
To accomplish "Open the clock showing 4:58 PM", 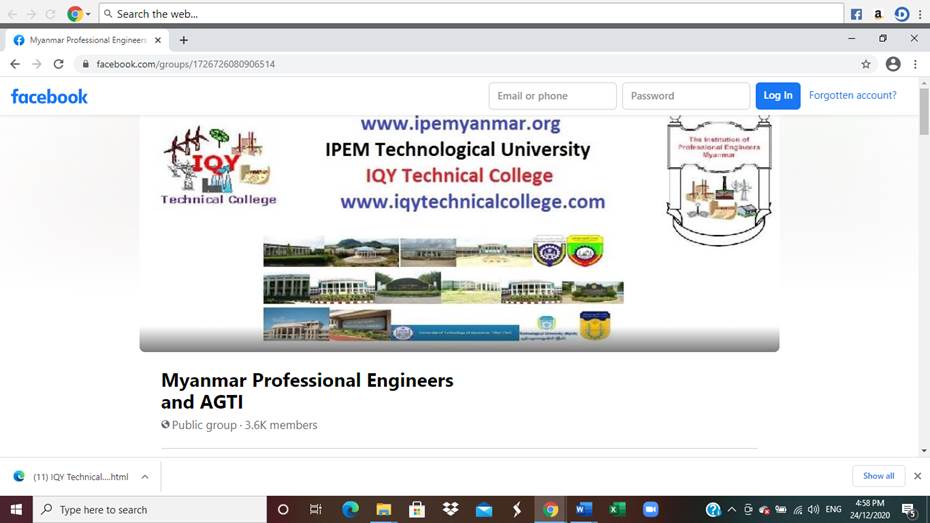I will [x=870, y=509].
